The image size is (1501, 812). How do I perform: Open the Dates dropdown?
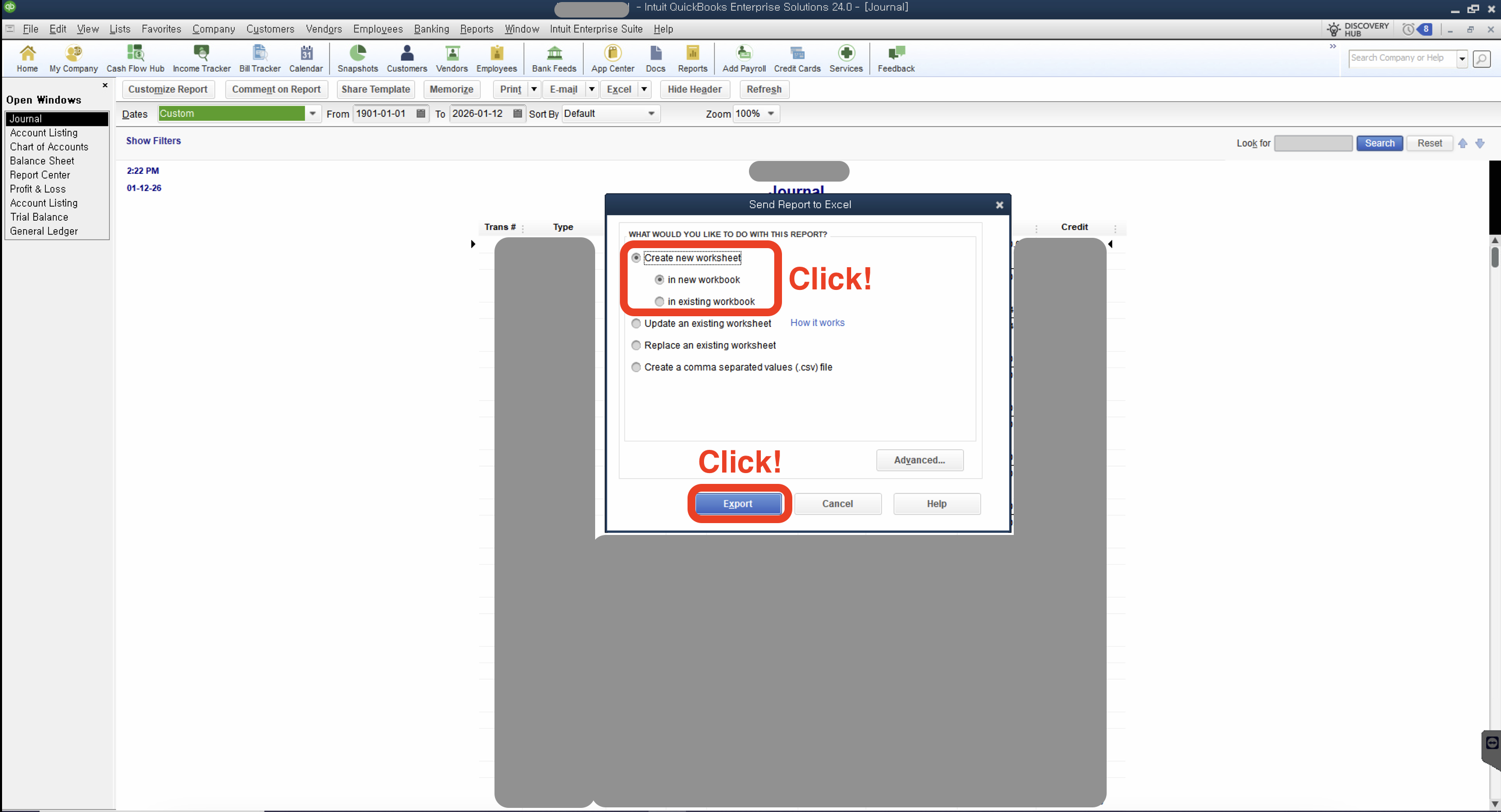click(313, 113)
